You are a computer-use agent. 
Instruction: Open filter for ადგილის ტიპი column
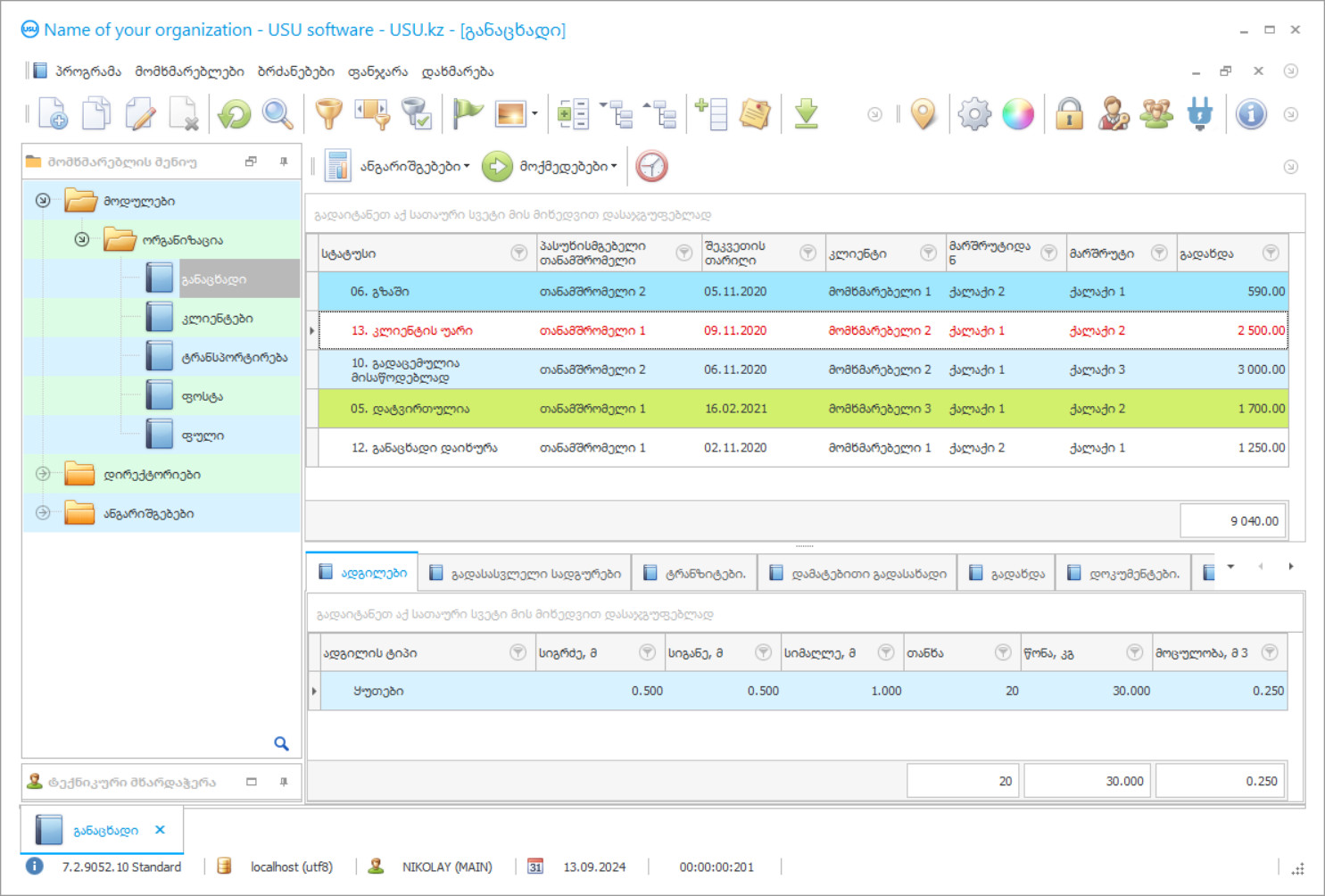point(518,652)
